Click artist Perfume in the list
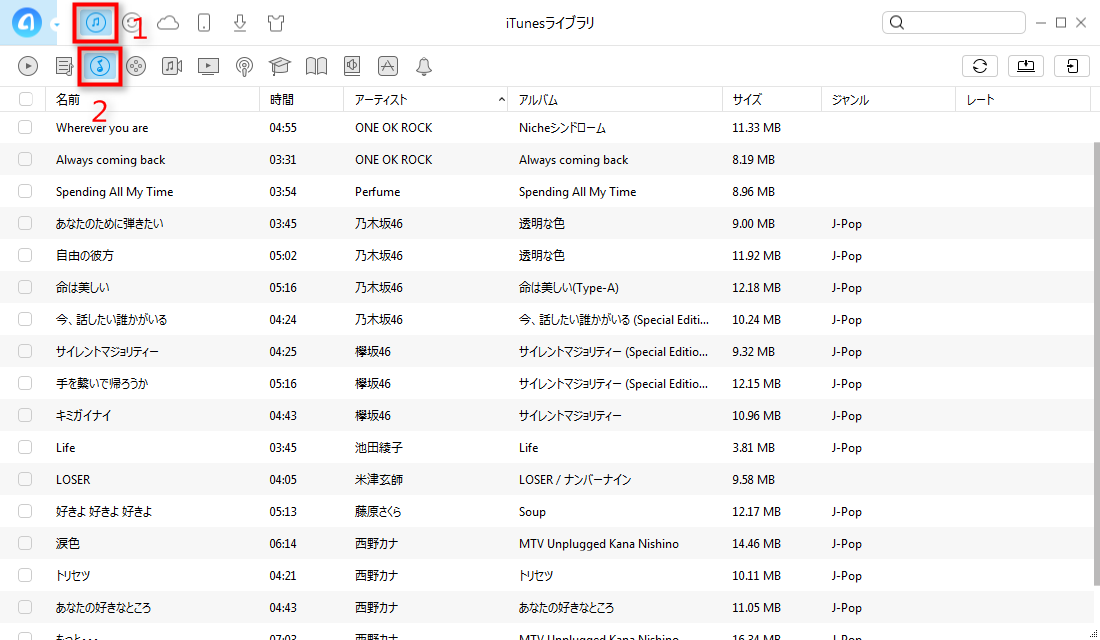 tap(377, 192)
